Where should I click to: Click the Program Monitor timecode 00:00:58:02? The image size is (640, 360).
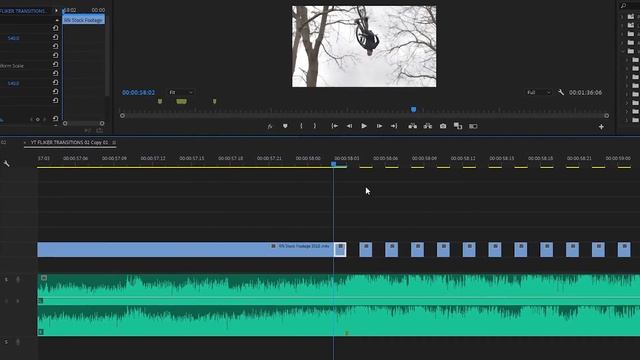(138, 93)
